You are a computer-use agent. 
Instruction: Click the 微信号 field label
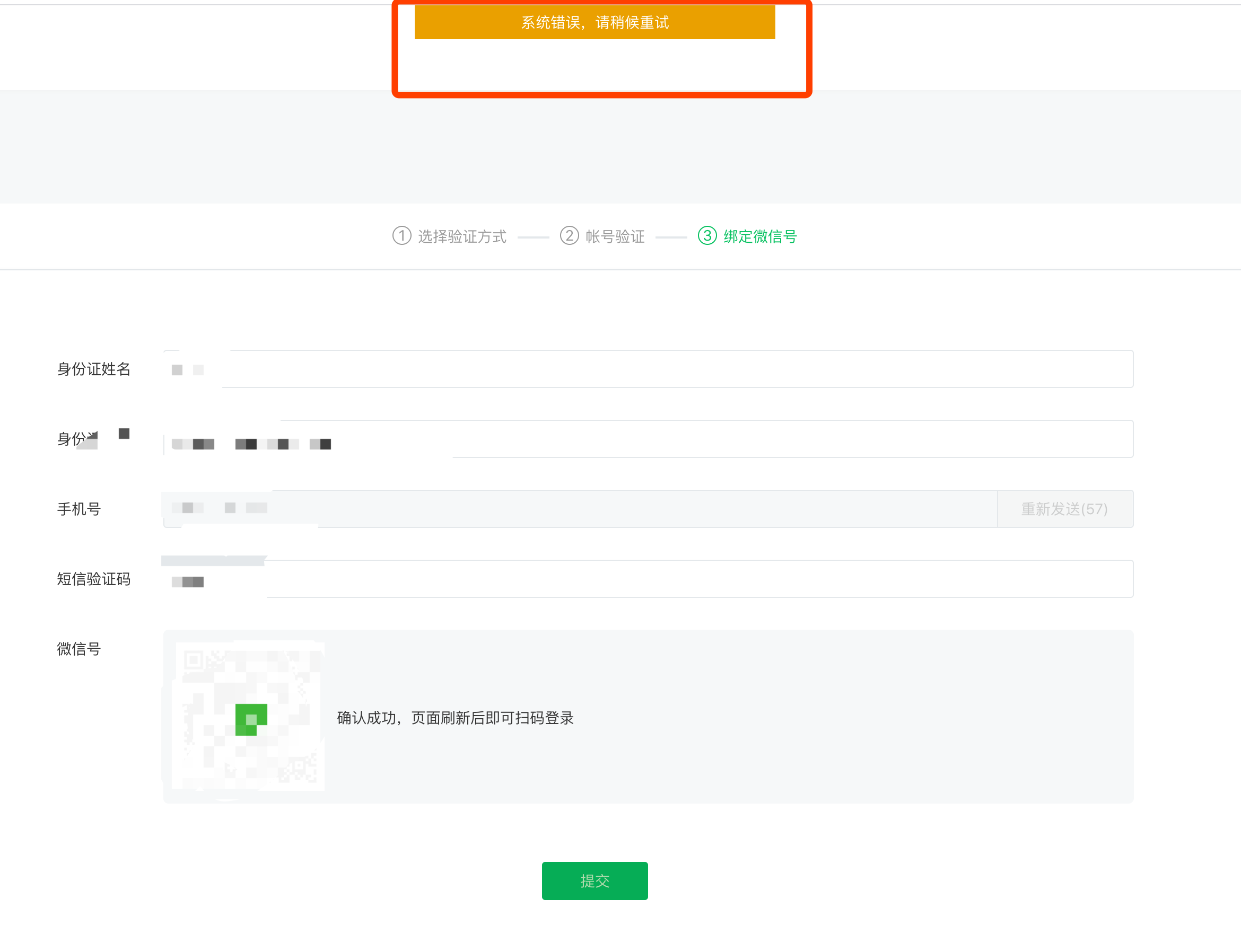click(x=80, y=649)
